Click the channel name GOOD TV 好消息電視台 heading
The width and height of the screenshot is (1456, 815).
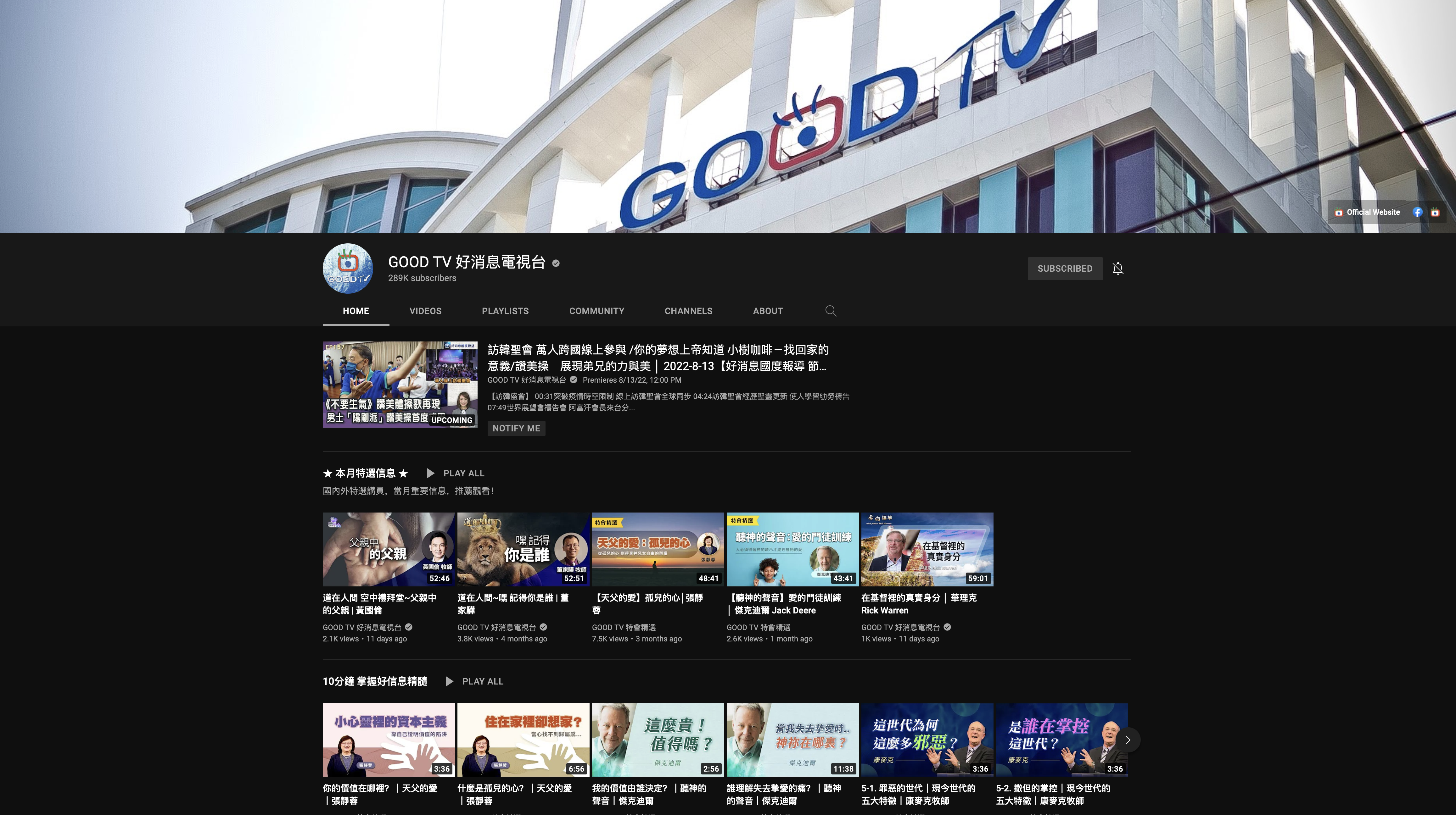pos(466,262)
